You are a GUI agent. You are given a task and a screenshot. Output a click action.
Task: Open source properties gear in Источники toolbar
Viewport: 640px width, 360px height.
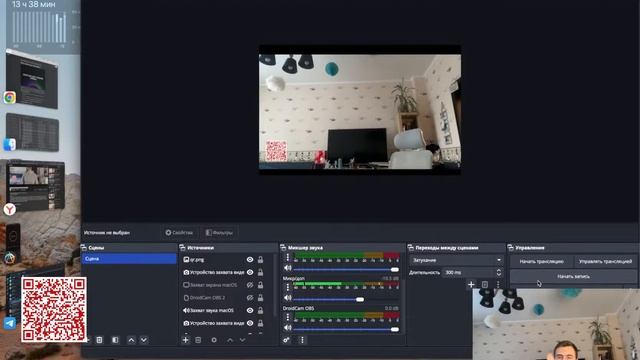pos(214,340)
